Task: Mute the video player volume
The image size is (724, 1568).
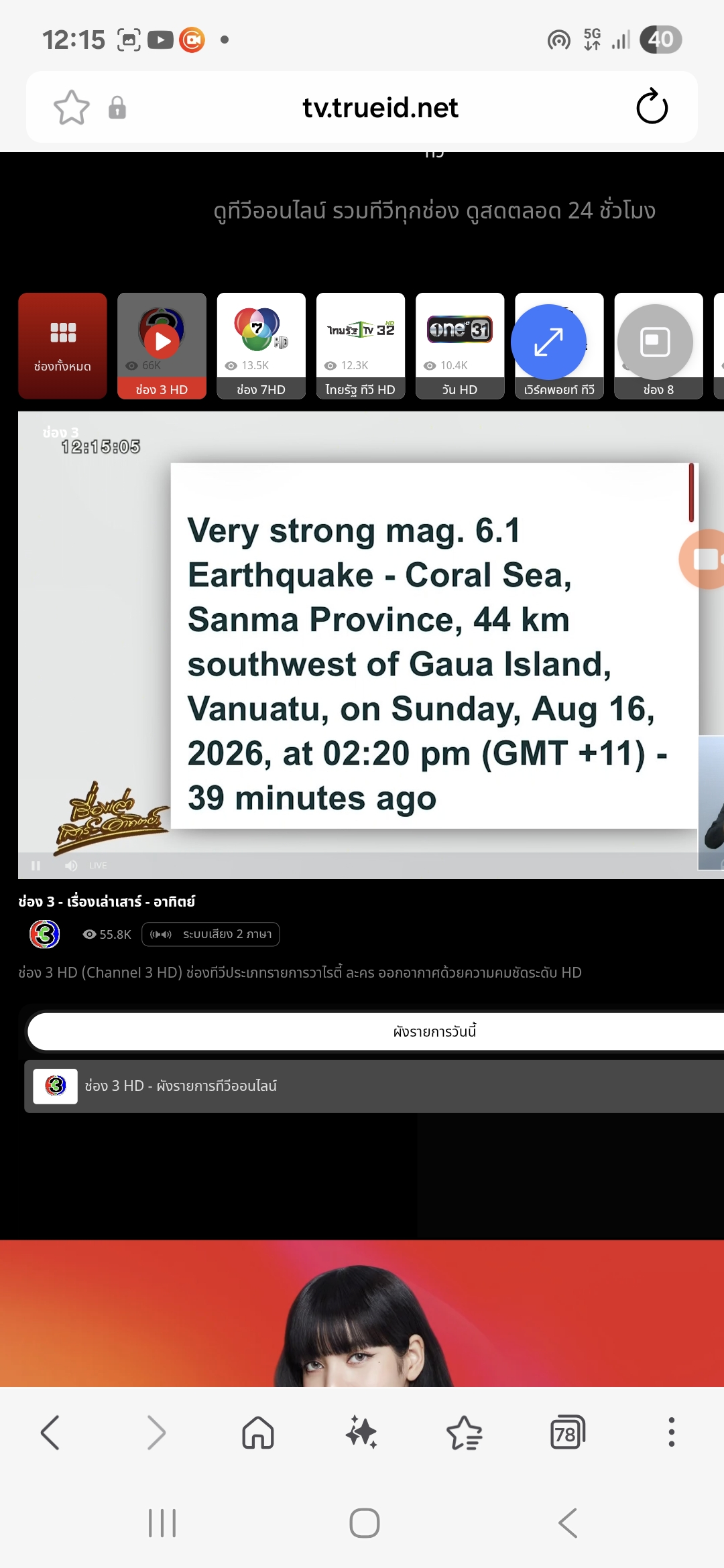Action: click(x=71, y=866)
